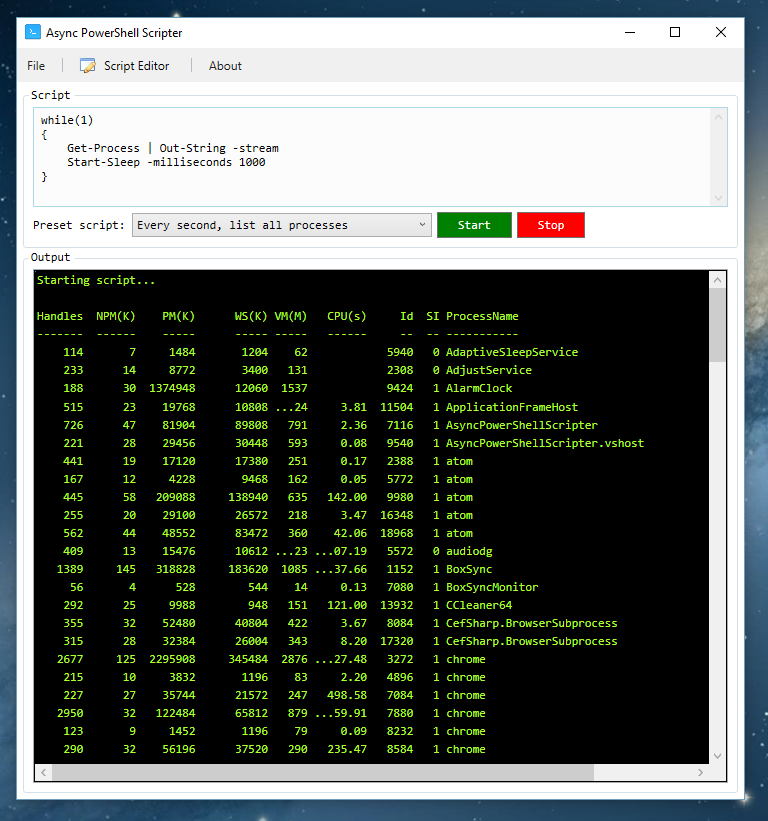Click the ProcessName column header
This screenshot has height=821, width=768.
tap(482, 316)
